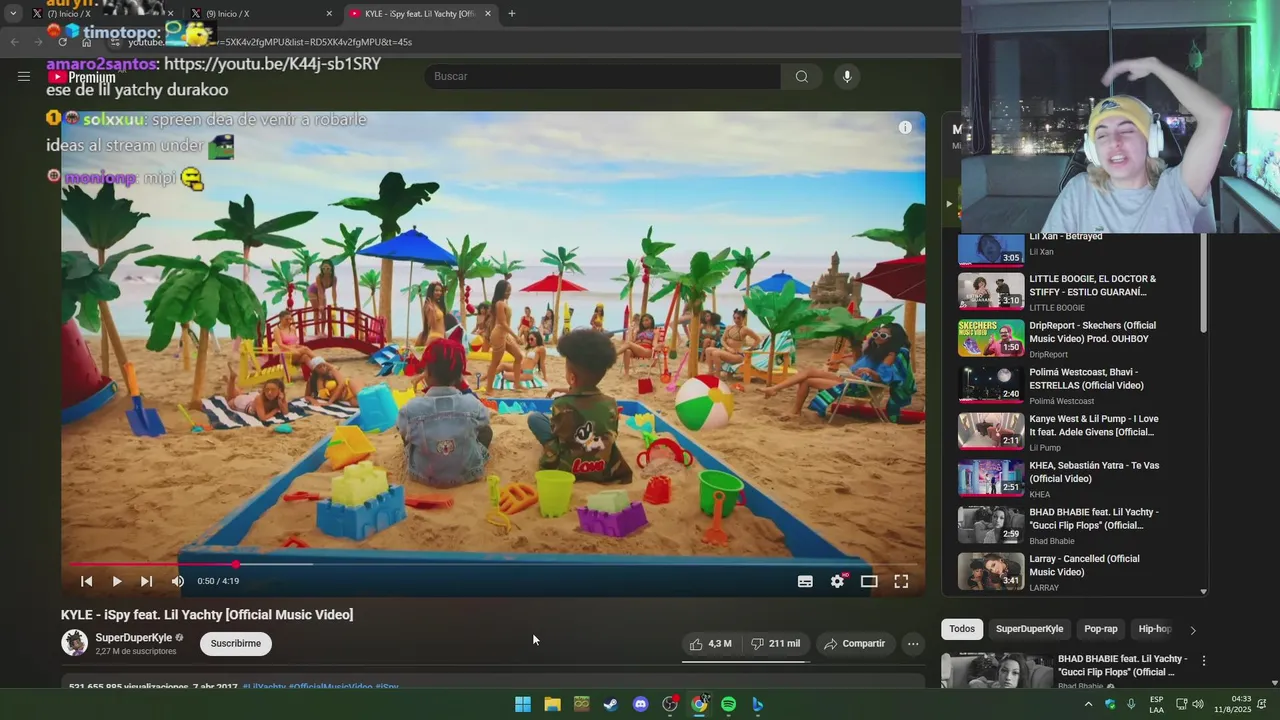Open ESP LAA keyboard language switcher
This screenshot has height=720, width=1280.
(1157, 704)
